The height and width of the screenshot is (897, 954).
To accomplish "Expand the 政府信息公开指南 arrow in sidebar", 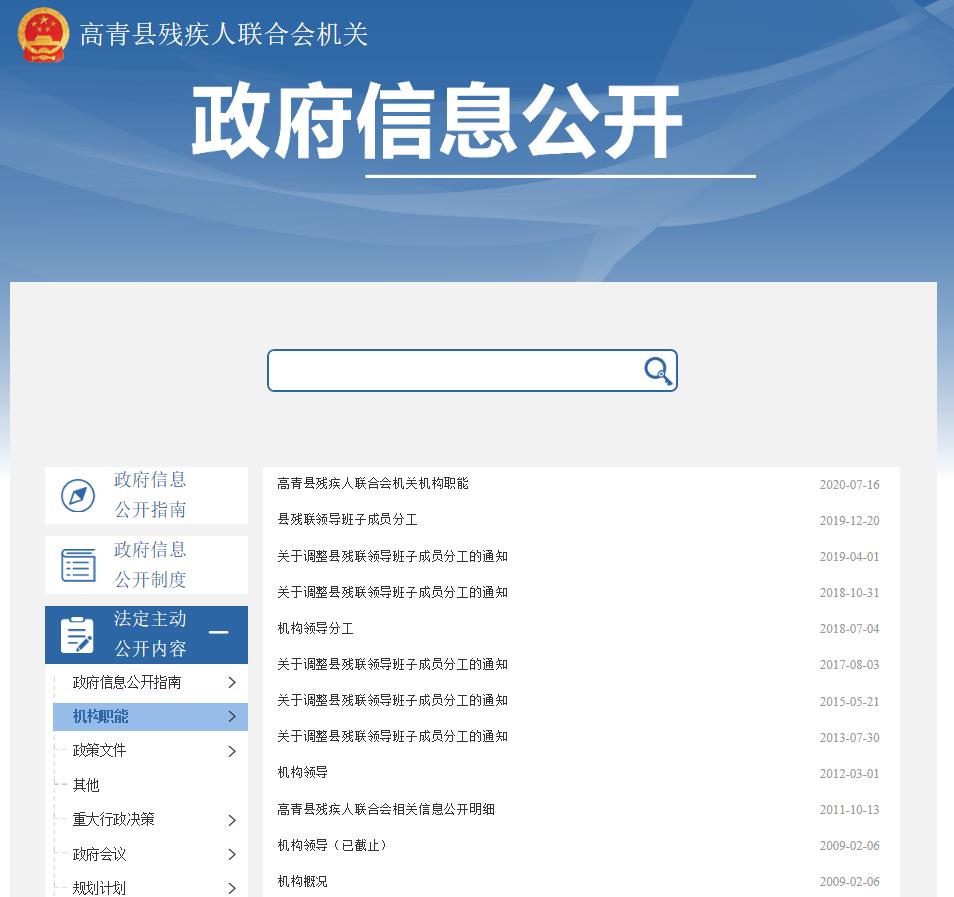I will point(232,683).
